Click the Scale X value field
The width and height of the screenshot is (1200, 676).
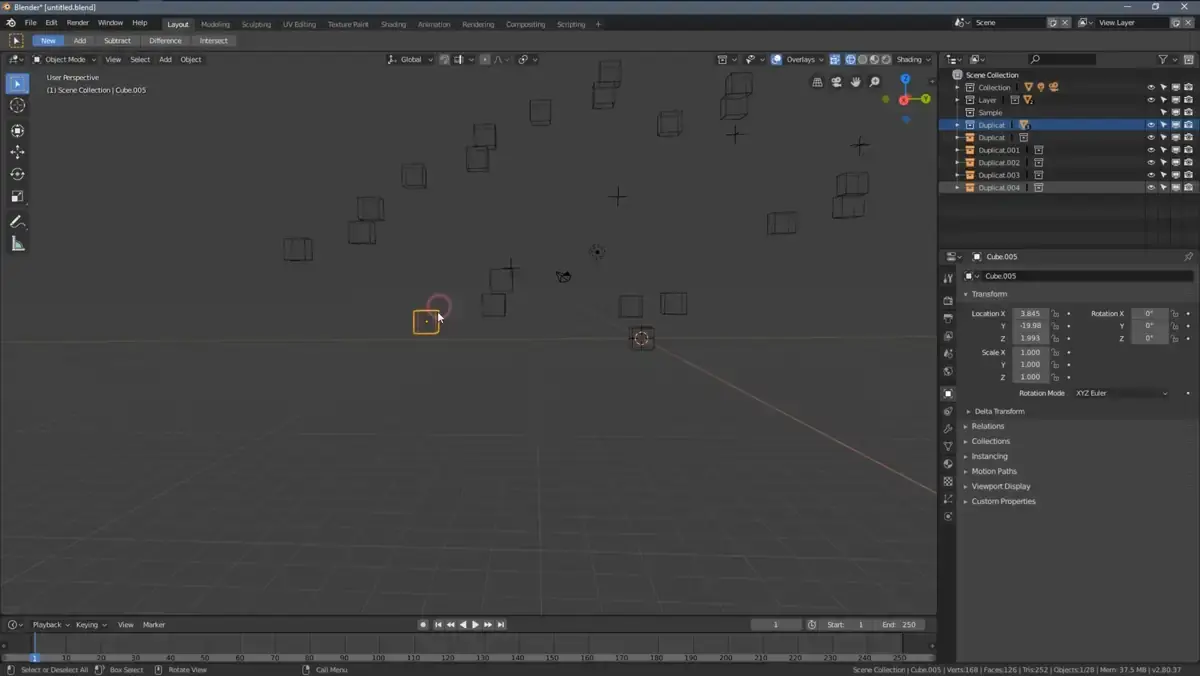point(1030,352)
